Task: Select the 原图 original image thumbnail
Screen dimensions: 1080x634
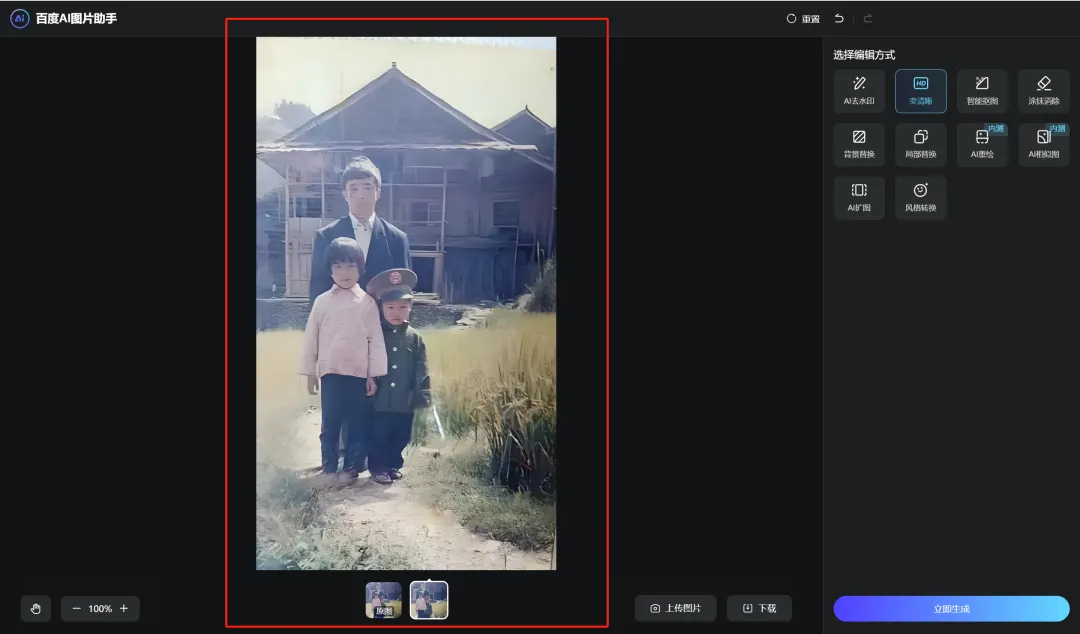Action: 383,600
